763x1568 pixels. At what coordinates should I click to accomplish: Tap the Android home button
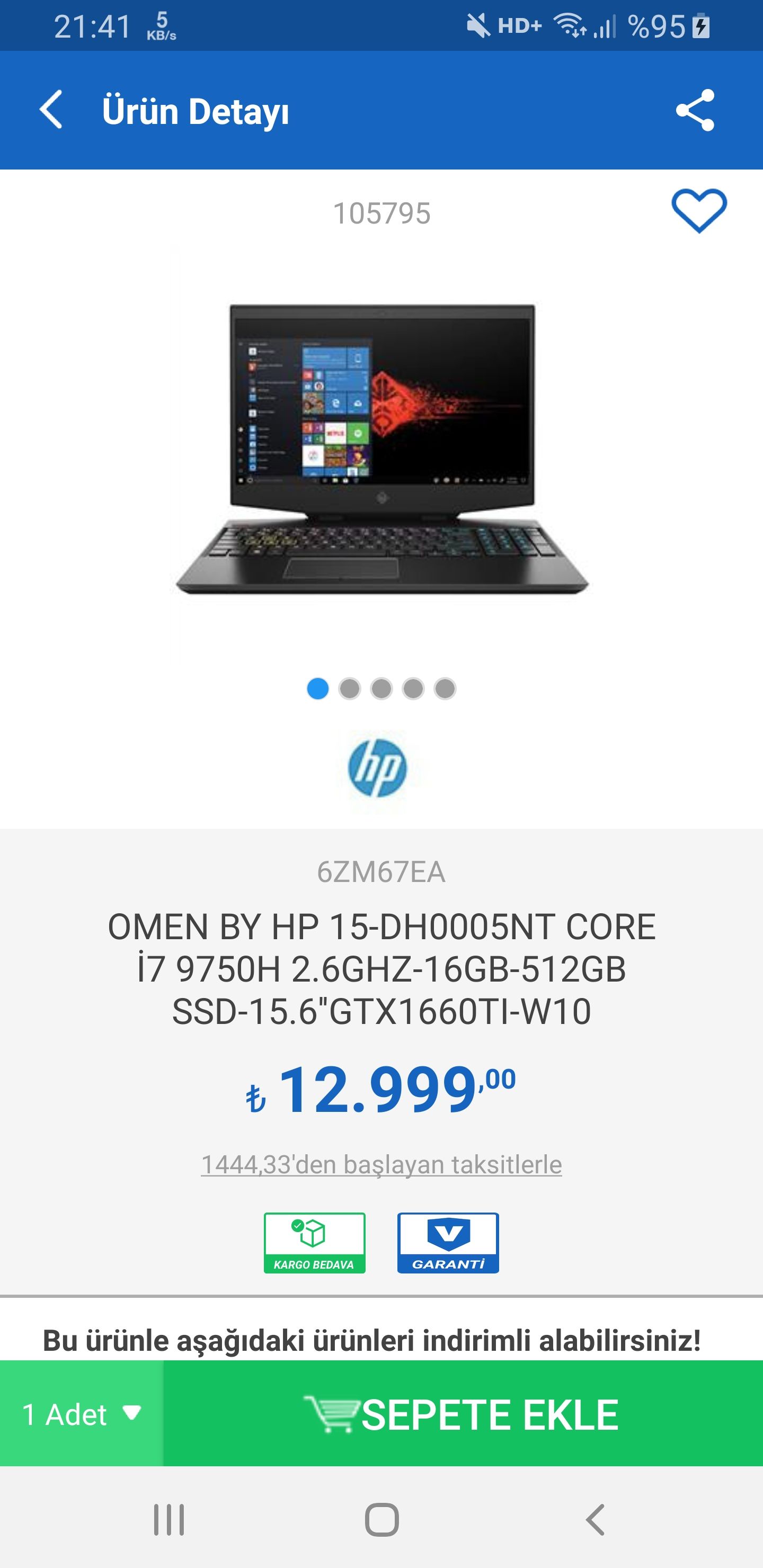click(x=382, y=1520)
